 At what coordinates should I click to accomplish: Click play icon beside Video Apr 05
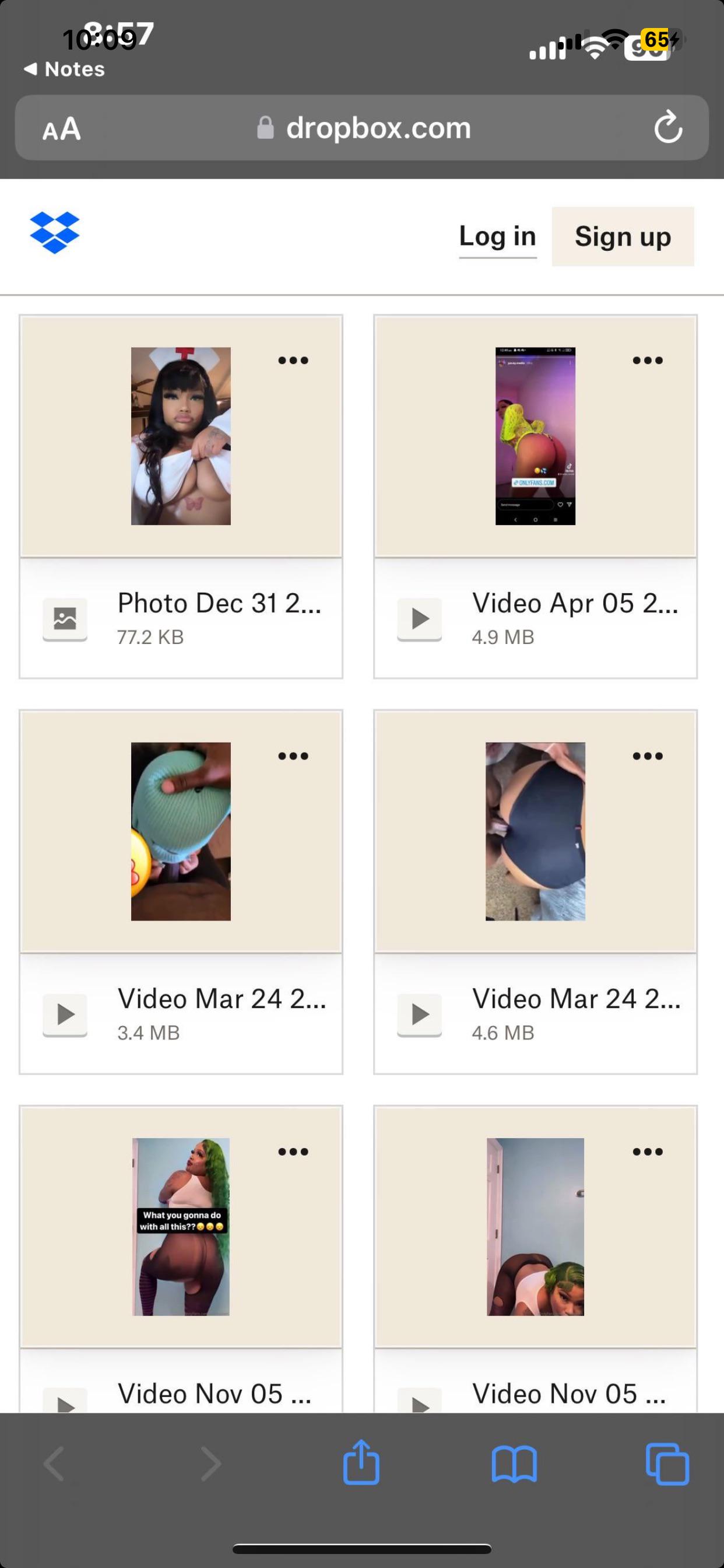(420, 618)
